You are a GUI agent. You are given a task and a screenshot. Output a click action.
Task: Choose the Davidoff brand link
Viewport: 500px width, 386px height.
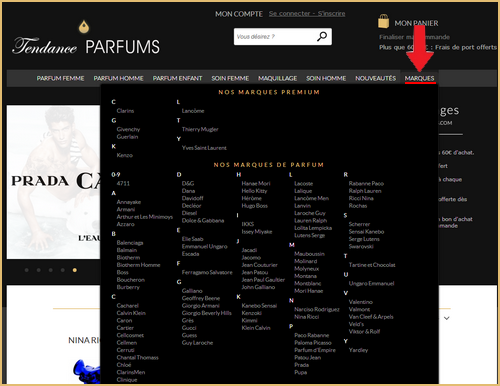point(192,198)
